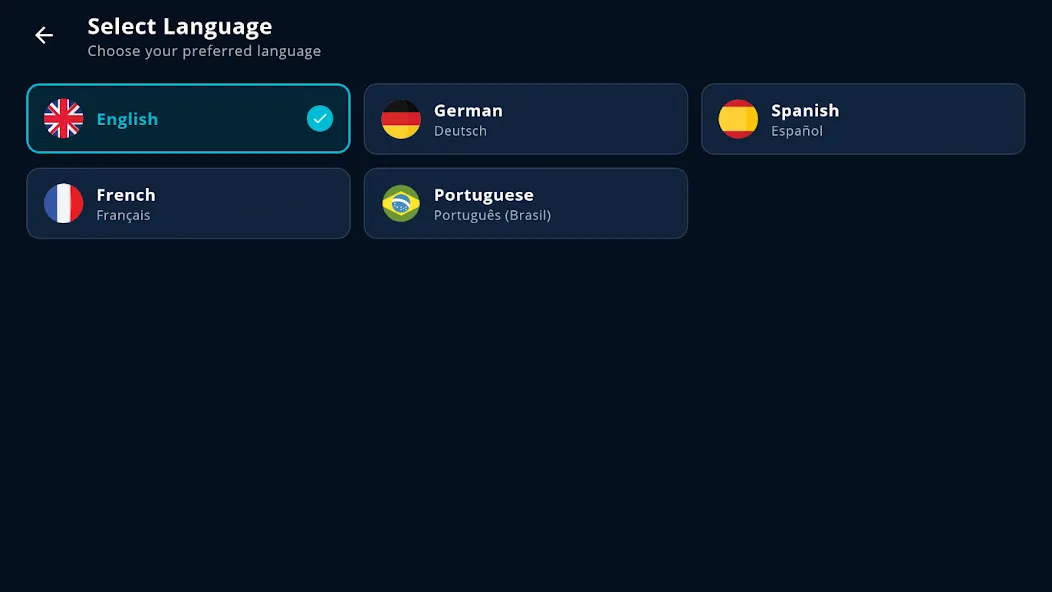Select the Spanish language card
This screenshot has height=592, width=1052.
click(863, 119)
